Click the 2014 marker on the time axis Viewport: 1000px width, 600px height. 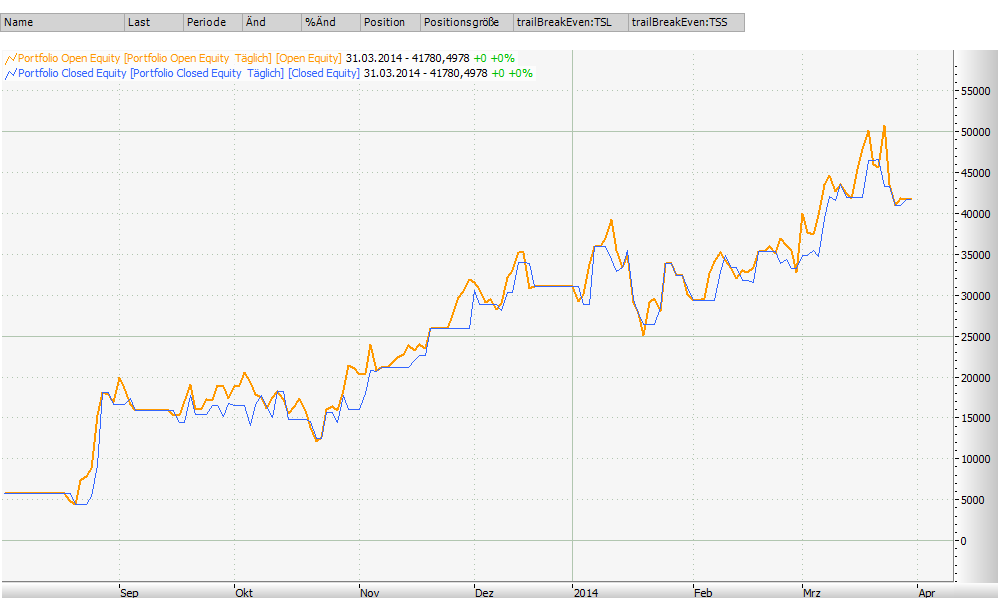pyautogui.click(x=584, y=593)
